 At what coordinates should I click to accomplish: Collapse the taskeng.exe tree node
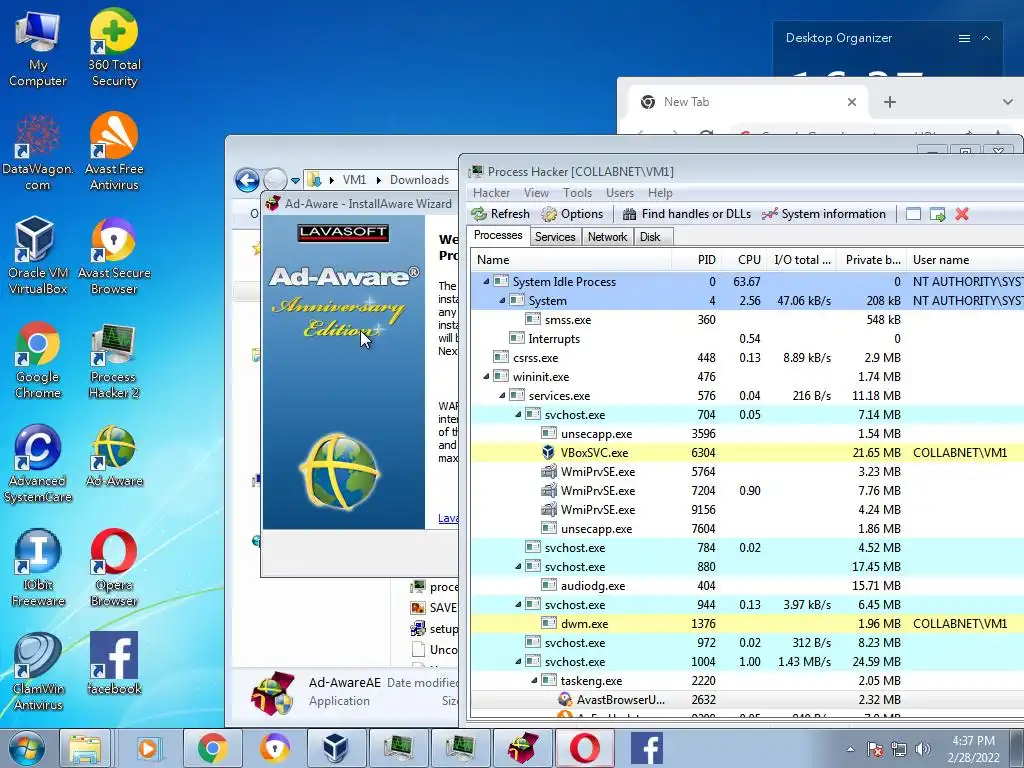[x=534, y=680]
